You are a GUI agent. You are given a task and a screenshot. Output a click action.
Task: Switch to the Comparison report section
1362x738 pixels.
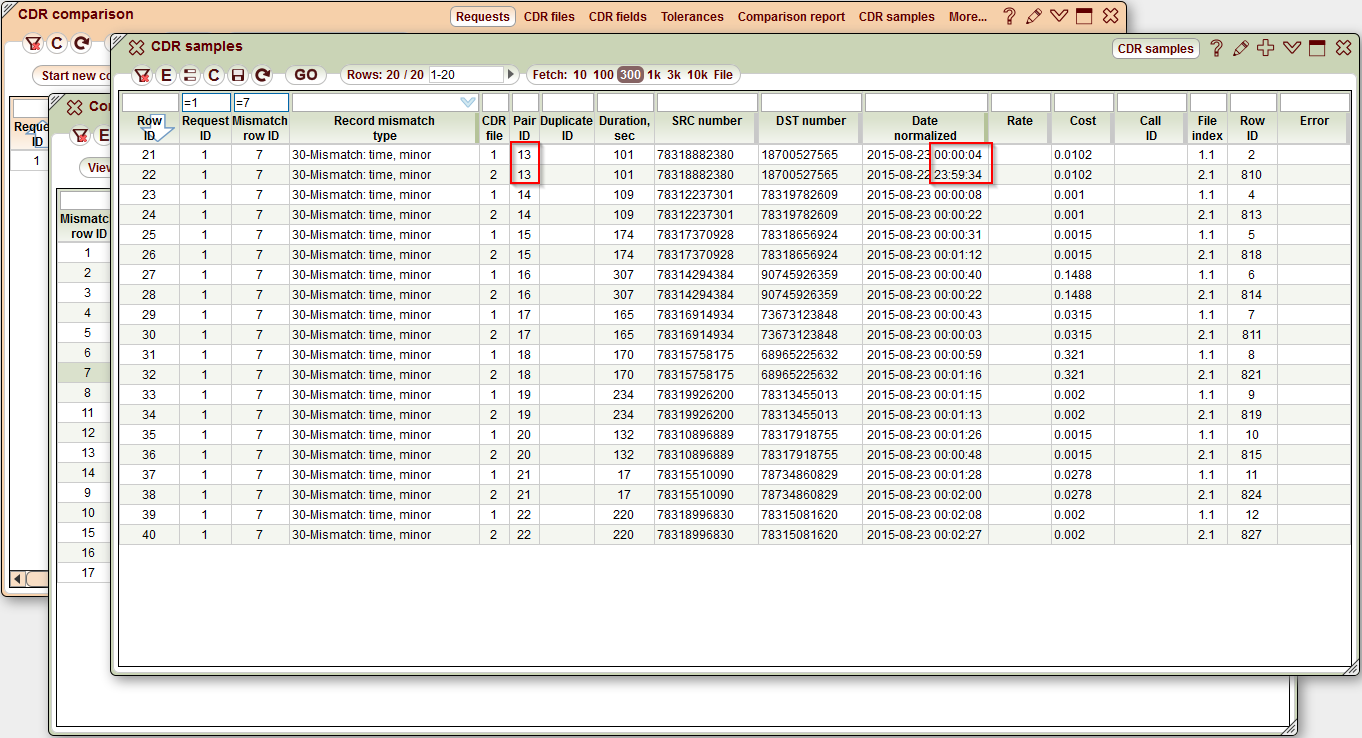(x=793, y=16)
